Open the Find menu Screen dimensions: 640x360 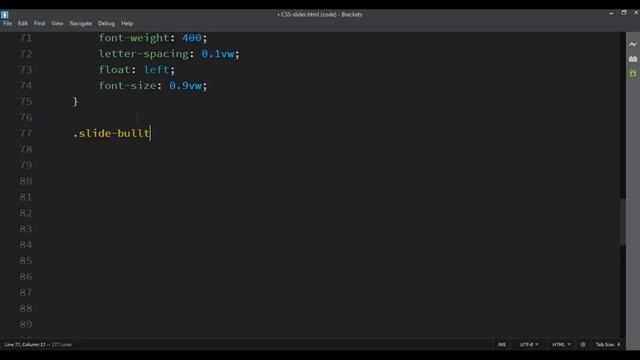(x=40, y=23)
